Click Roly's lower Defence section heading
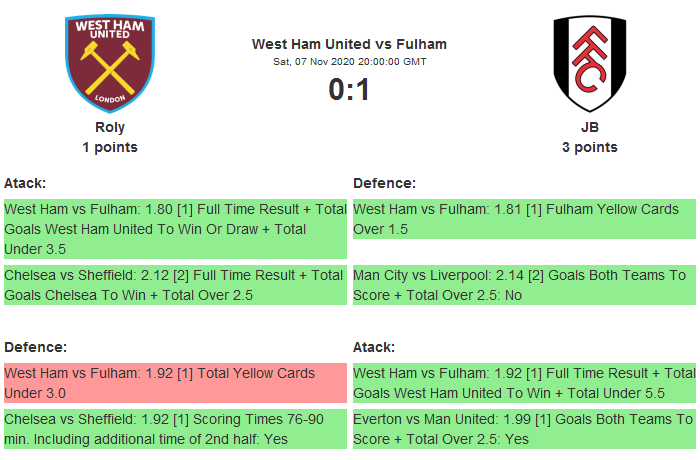 pos(35,347)
